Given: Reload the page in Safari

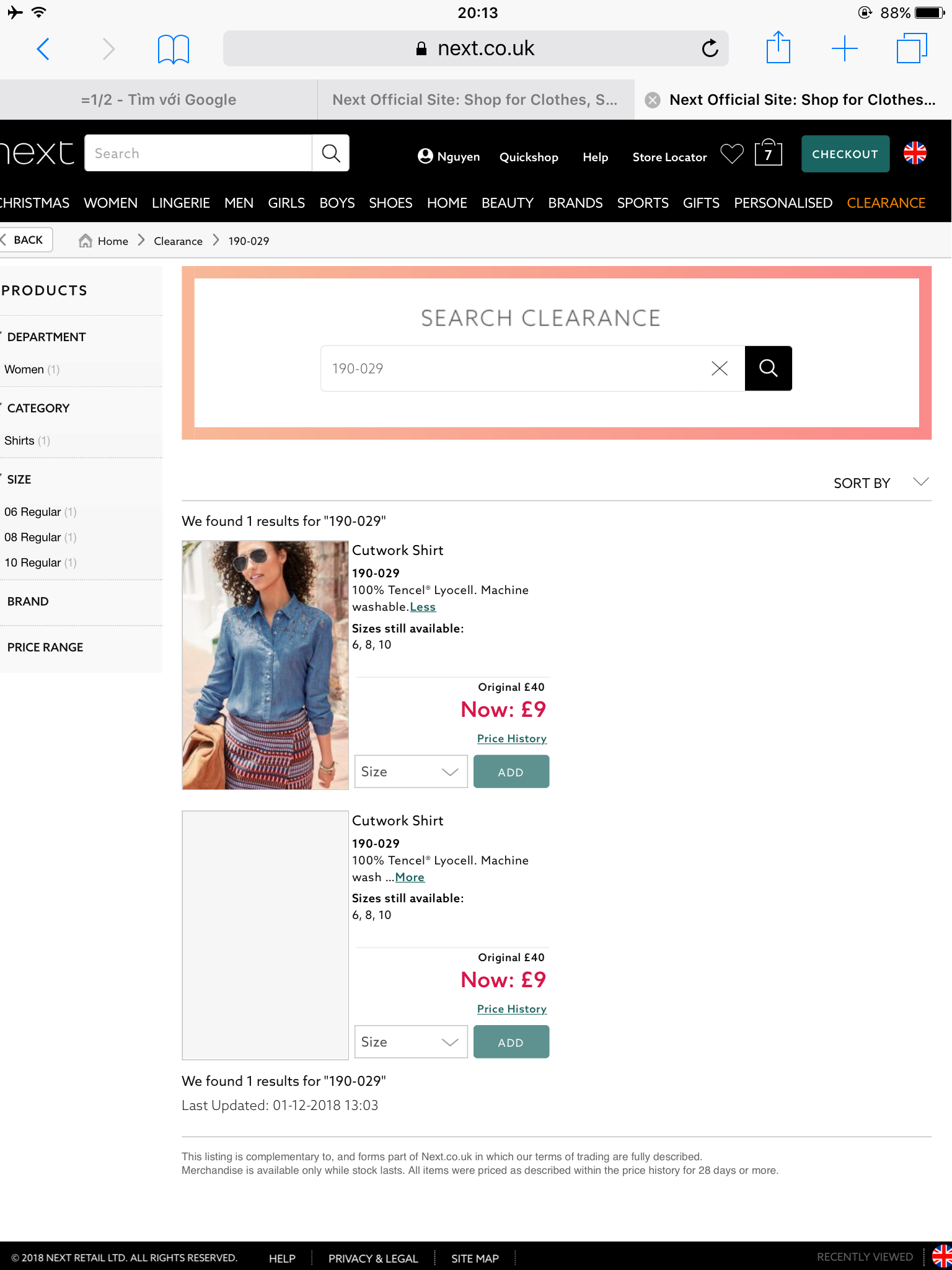Looking at the screenshot, I should (x=710, y=48).
